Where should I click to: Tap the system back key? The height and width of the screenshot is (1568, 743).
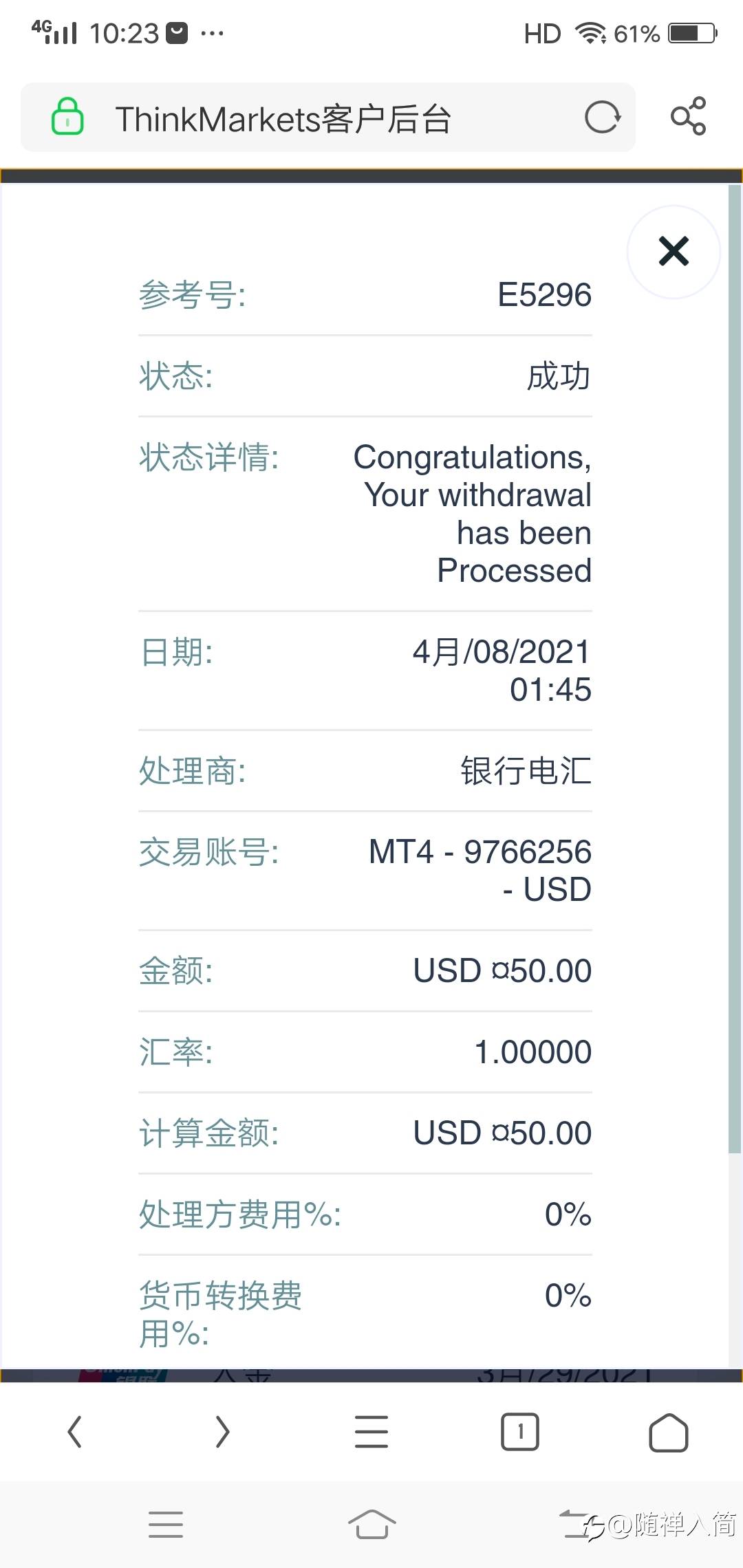pos(577,1525)
